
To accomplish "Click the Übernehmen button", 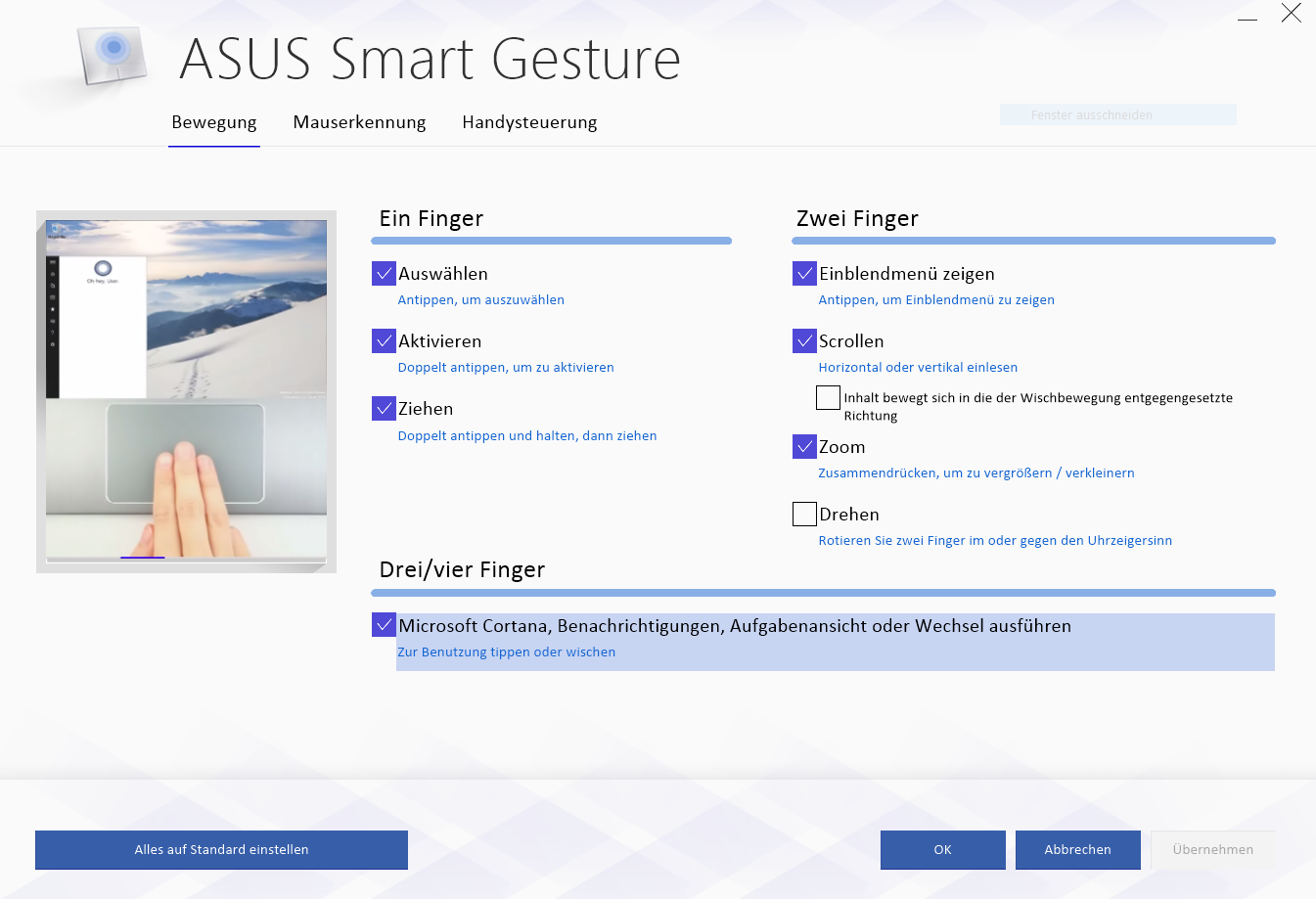I will click(1212, 850).
